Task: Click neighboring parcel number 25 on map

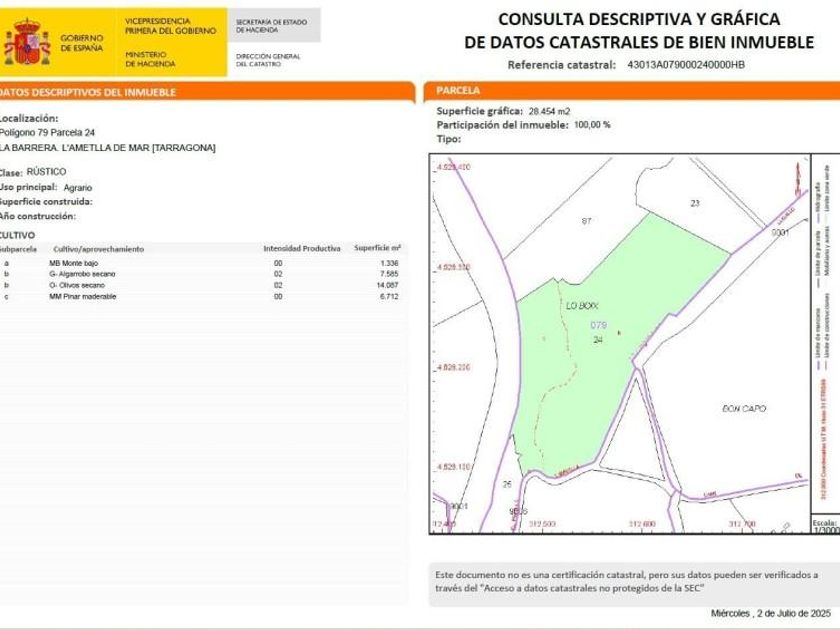Action: click(x=507, y=484)
